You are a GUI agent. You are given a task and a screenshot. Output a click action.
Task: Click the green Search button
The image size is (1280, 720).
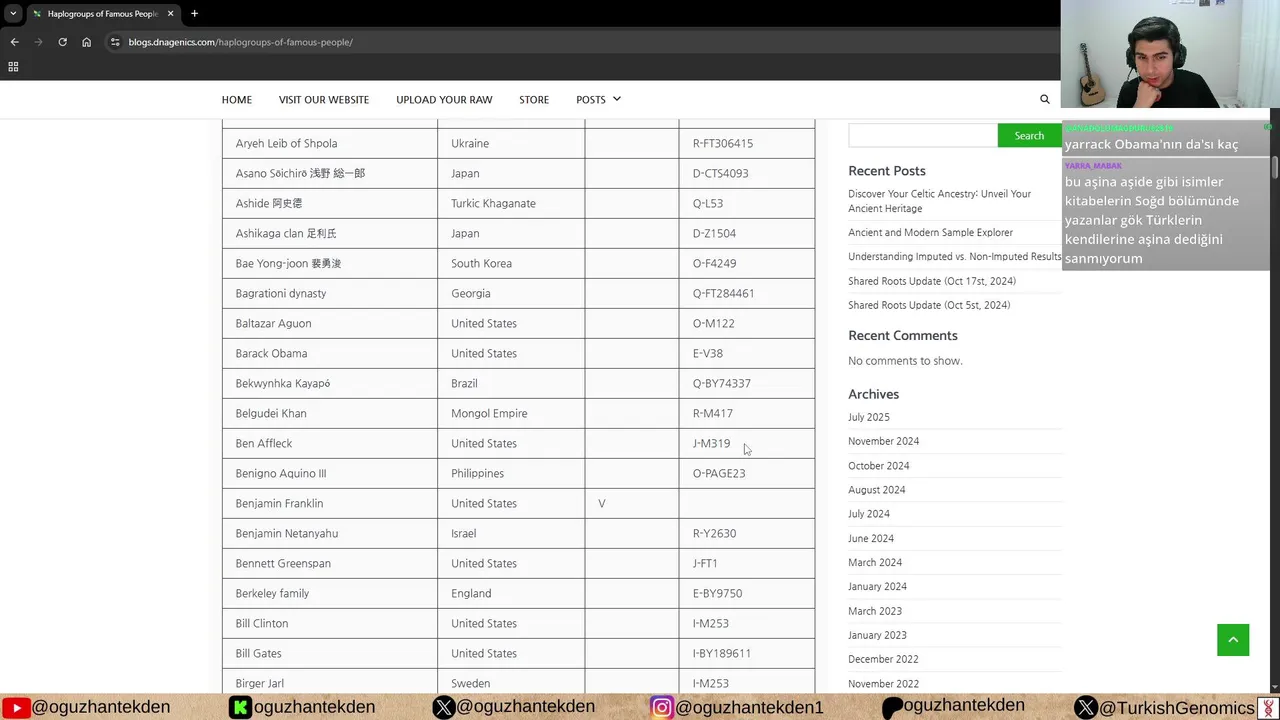[x=1029, y=136]
